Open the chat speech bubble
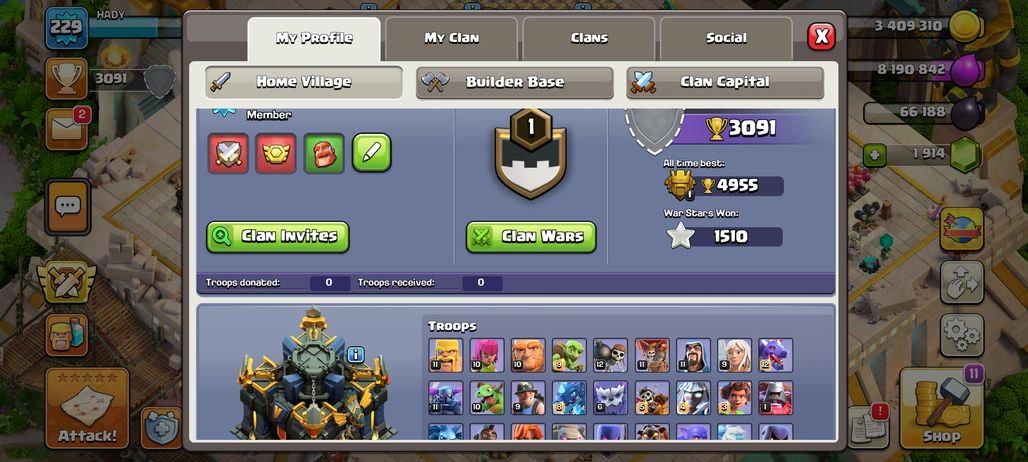1028x462 pixels. point(68,207)
